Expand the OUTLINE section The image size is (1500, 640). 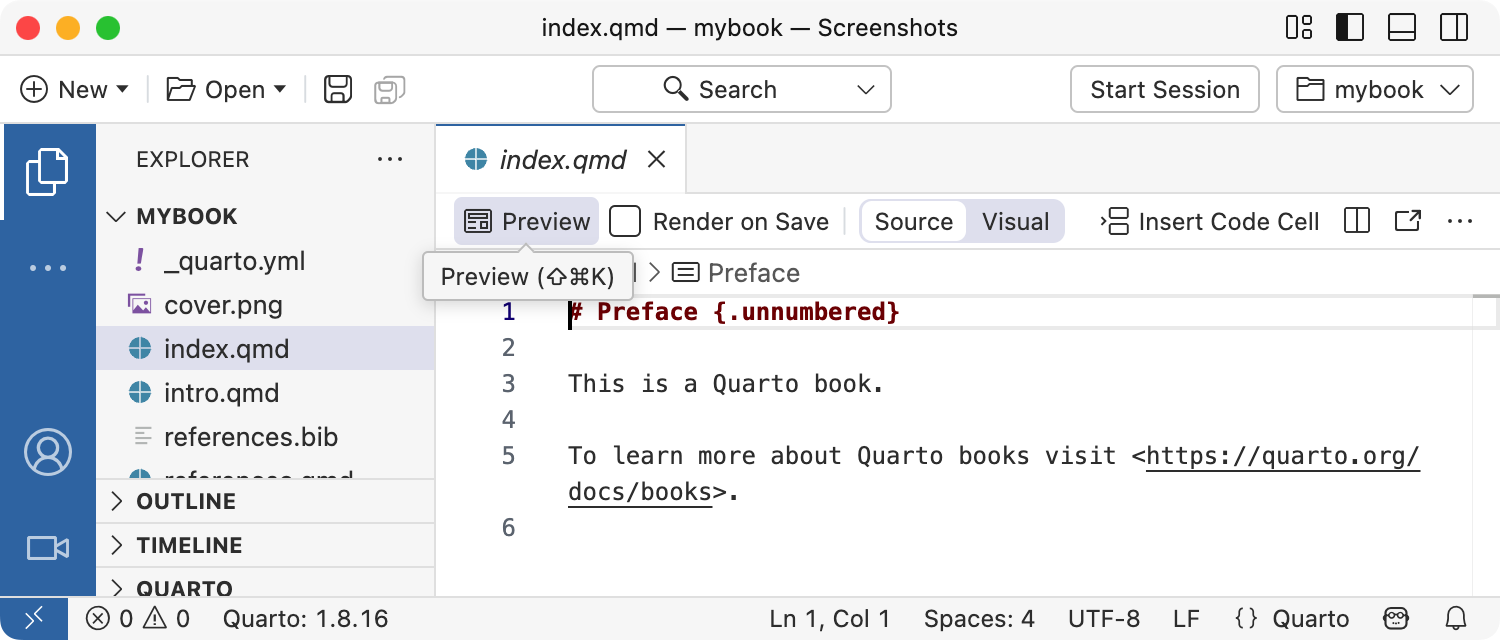point(186,501)
